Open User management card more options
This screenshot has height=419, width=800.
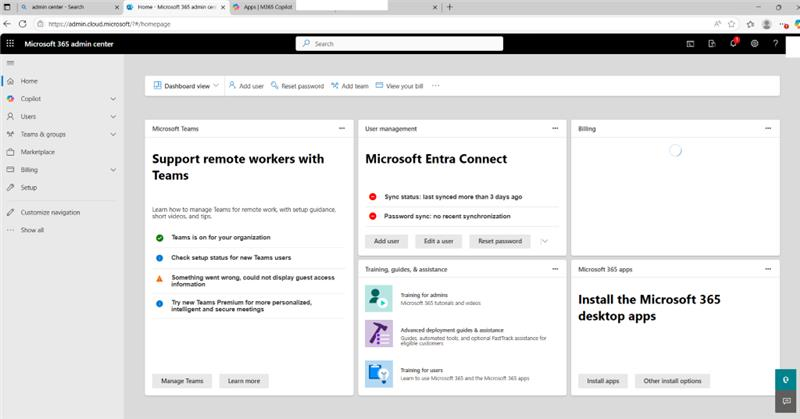(555, 129)
